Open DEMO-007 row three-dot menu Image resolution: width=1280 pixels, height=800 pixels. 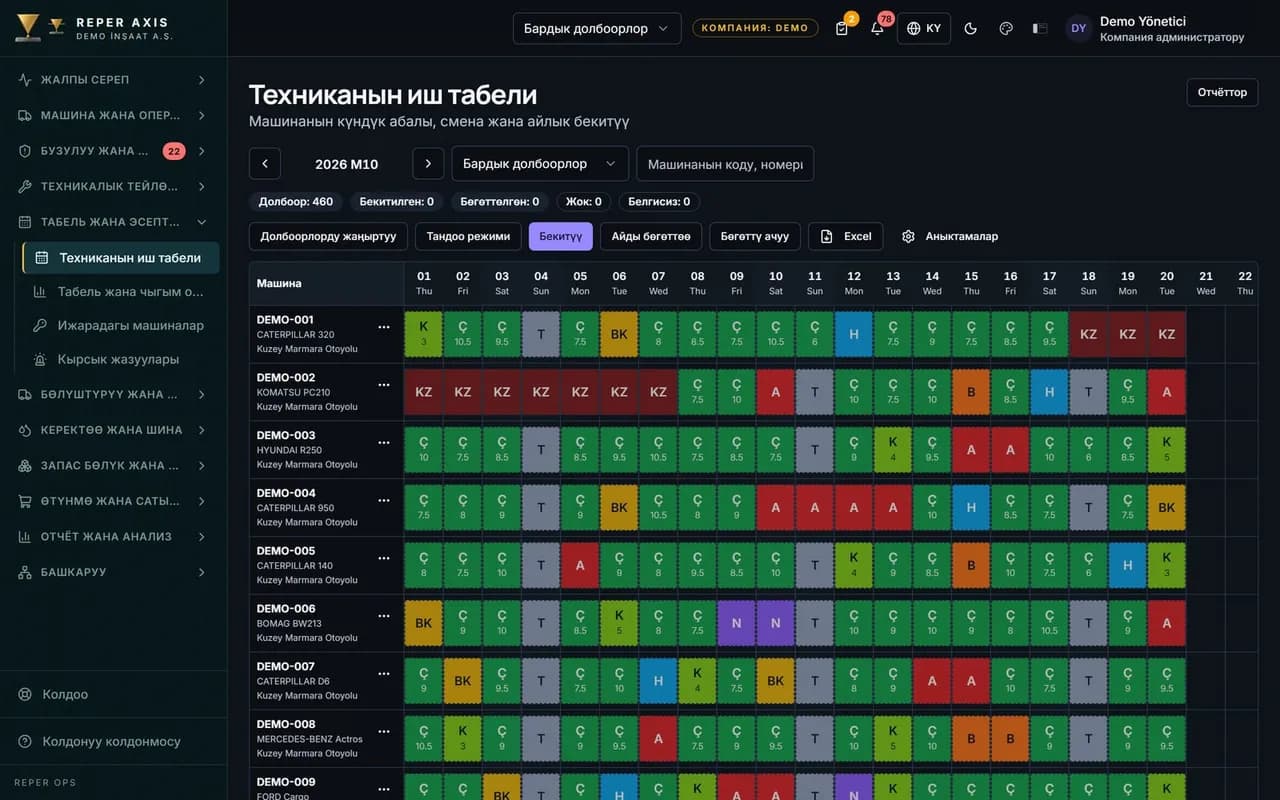pos(384,674)
